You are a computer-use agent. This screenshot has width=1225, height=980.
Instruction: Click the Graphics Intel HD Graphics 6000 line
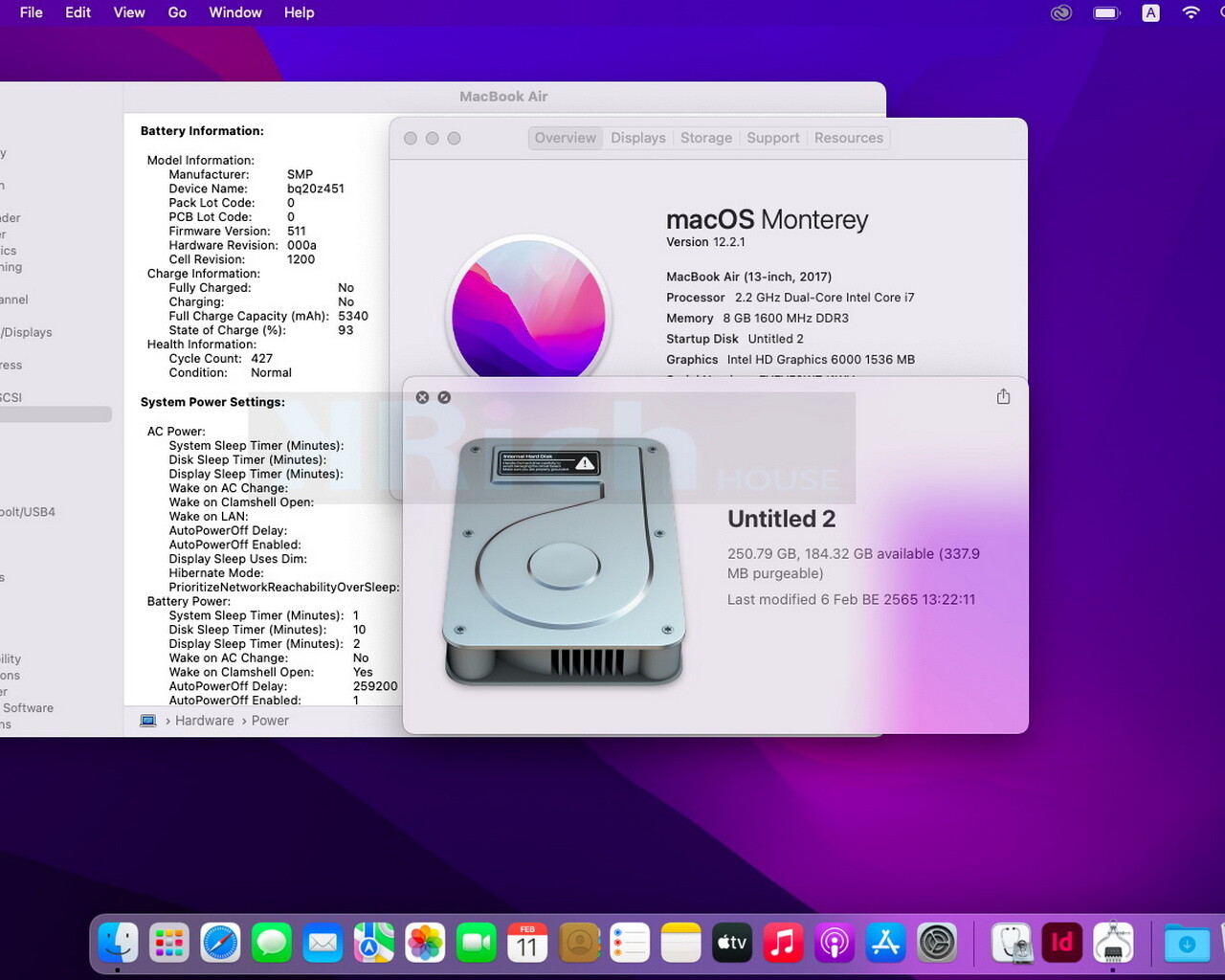click(x=791, y=360)
